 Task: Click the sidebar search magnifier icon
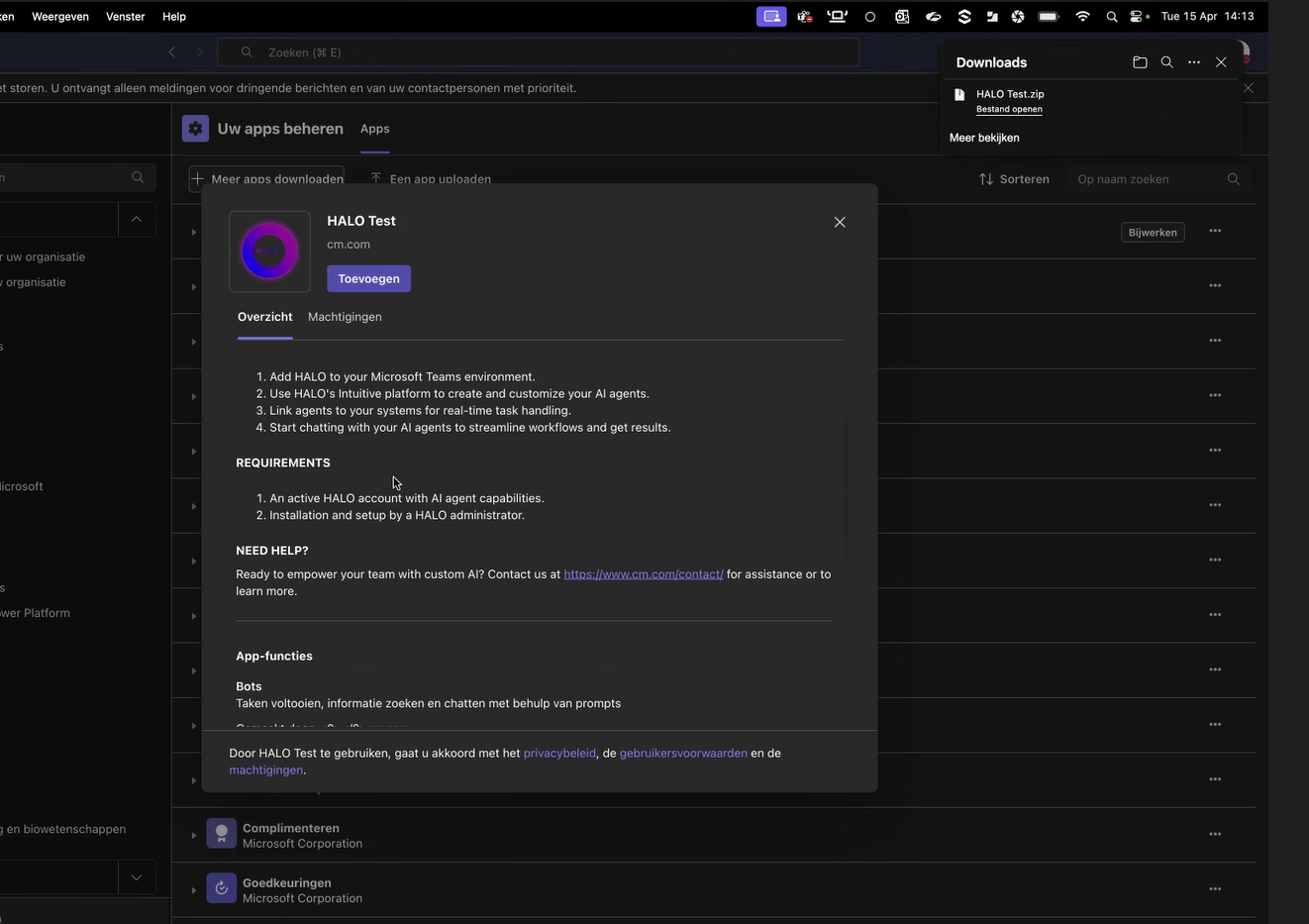[x=138, y=177]
